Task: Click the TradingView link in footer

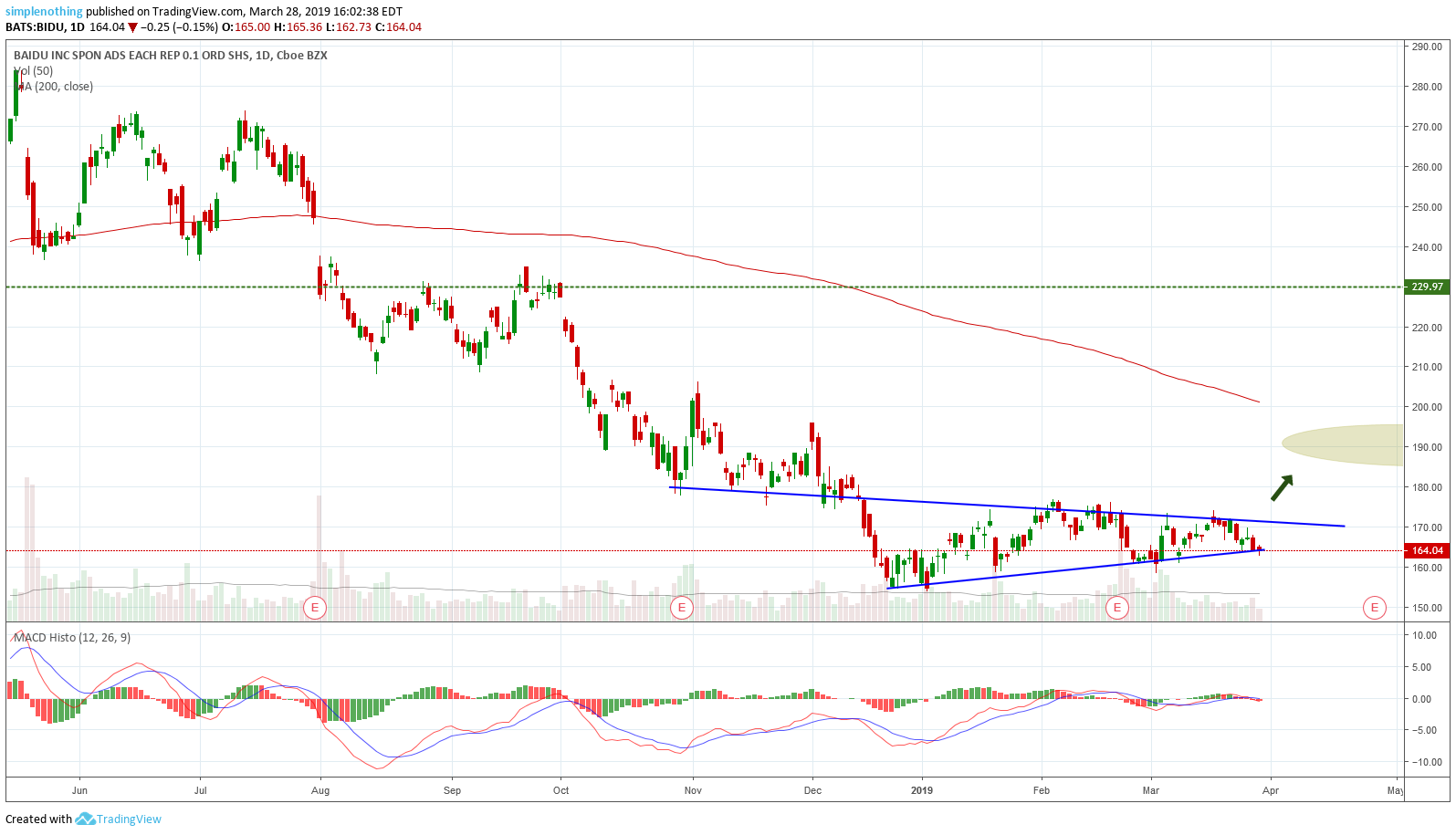Action: click(x=129, y=819)
